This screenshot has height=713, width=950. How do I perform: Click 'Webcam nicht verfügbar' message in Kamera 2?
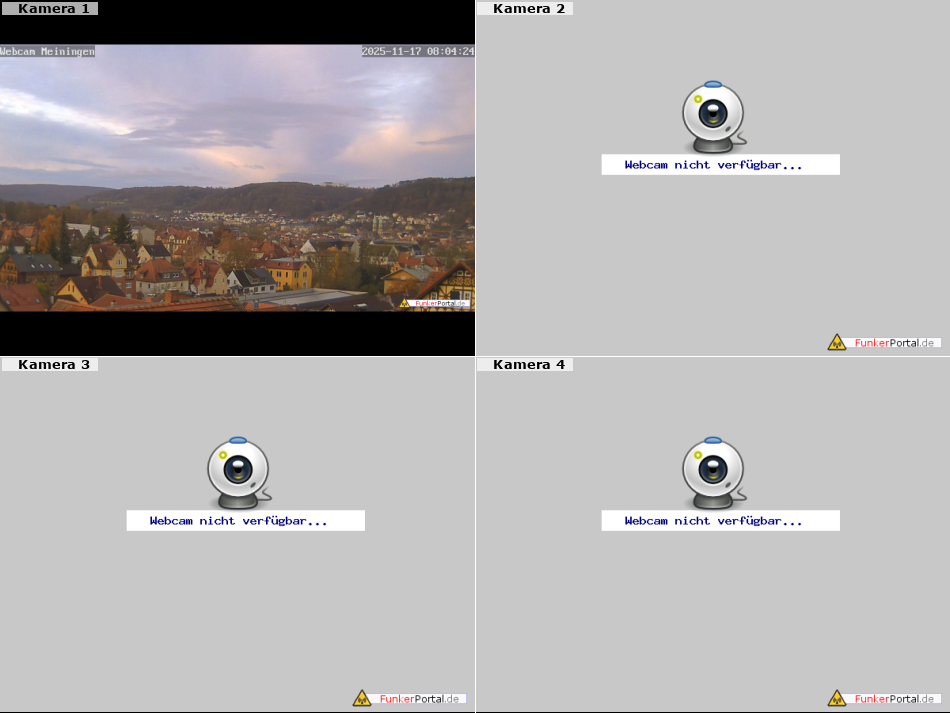click(713, 165)
